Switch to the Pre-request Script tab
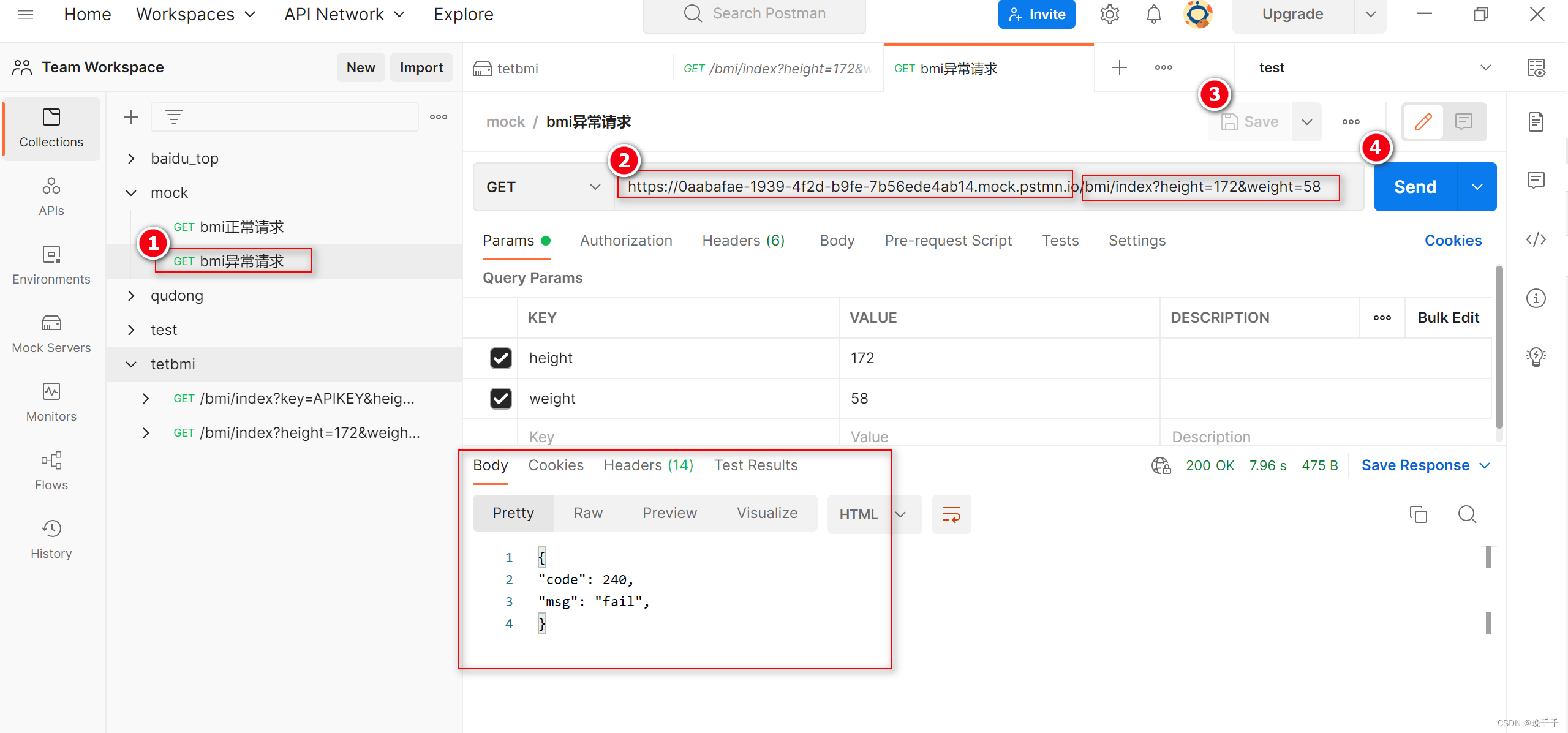The width and height of the screenshot is (1568, 733). pos(948,241)
